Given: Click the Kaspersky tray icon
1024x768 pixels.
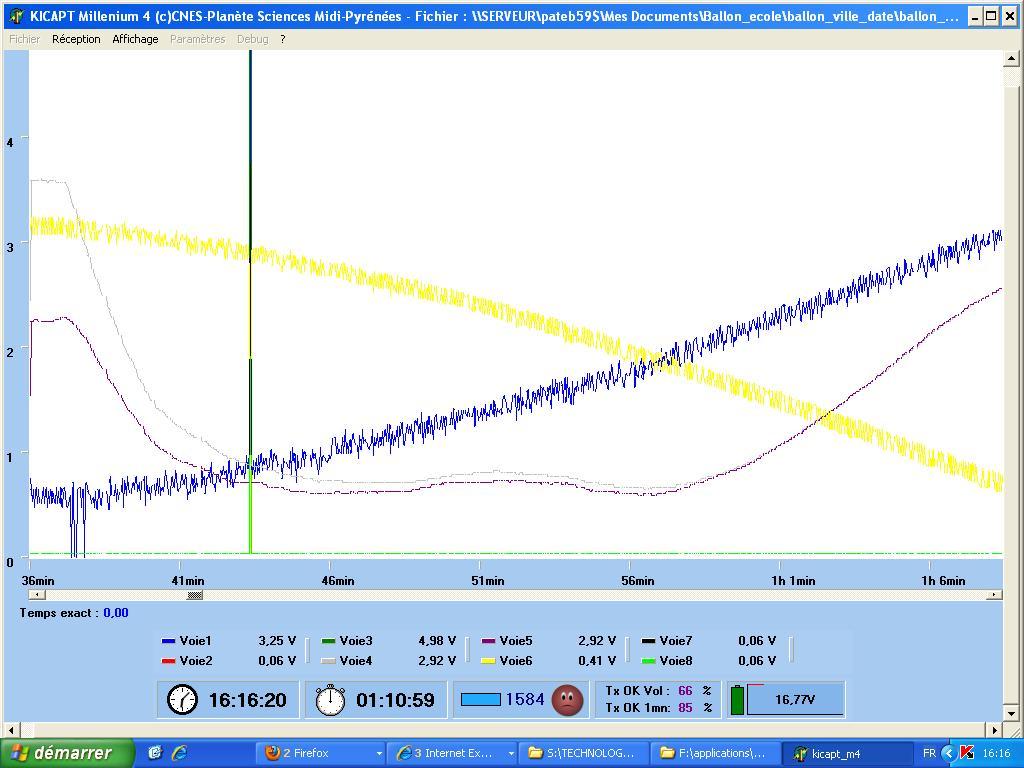Looking at the screenshot, I should (x=966, y=753).
